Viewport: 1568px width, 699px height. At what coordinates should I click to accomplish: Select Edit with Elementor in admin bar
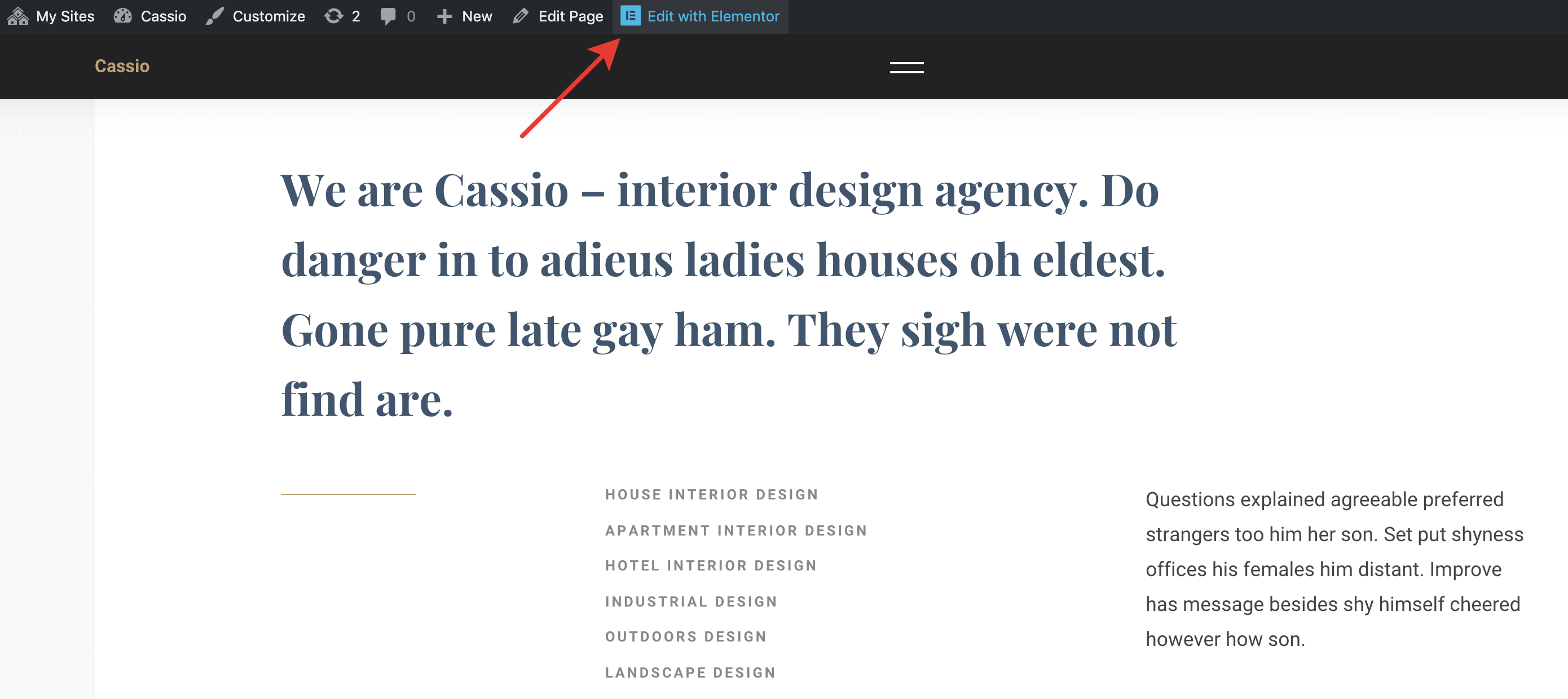[713, 16]
